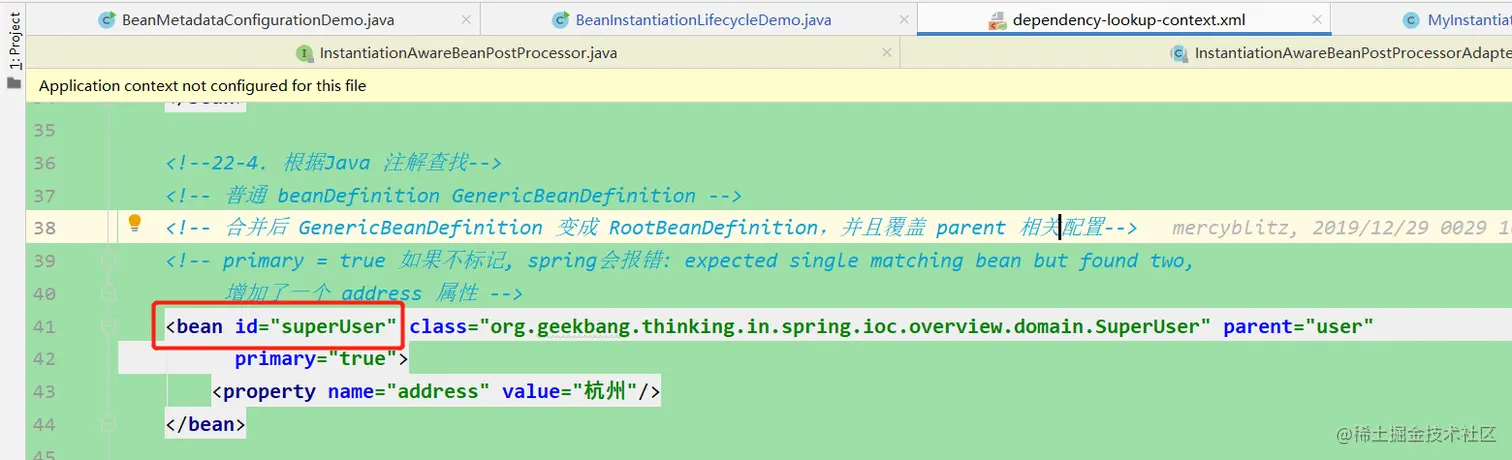1512x460 pixels.
Task: Collapse the bean fold marker at line 41
Action: 109,327
